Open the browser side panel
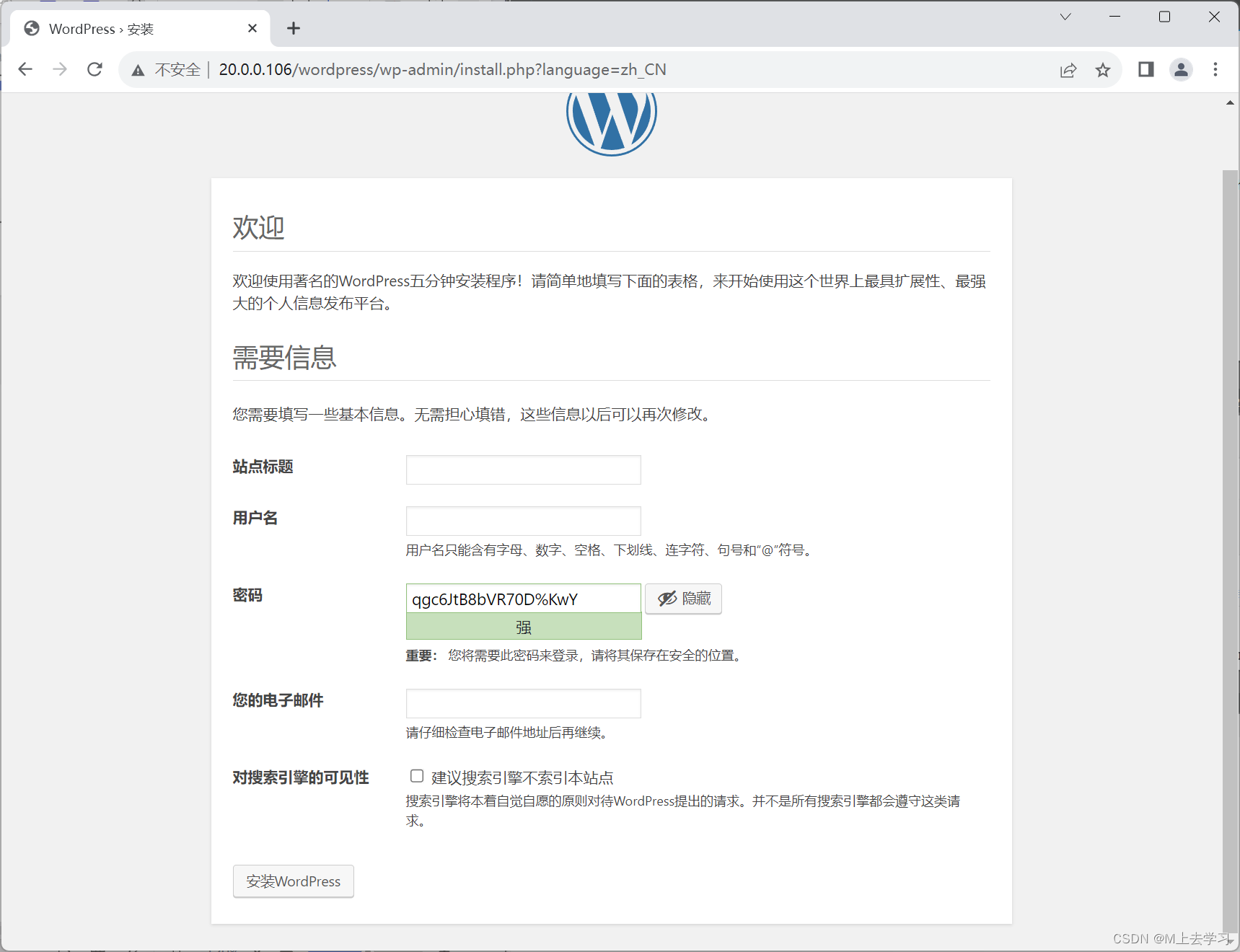The height and width of the screenshot is (952, 1240). [1146, 69]
